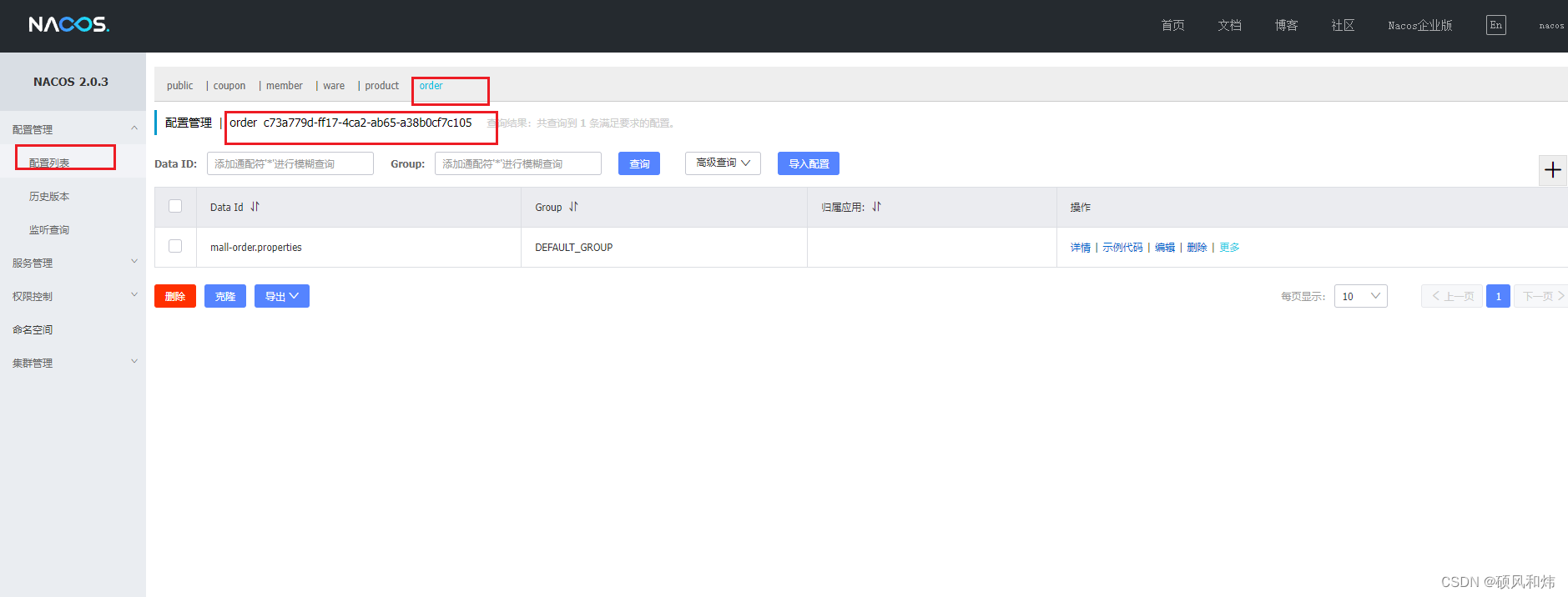Click NACOS 2.0.3 version label
This screenshot has width=1568, height=597.
(71, 82)
